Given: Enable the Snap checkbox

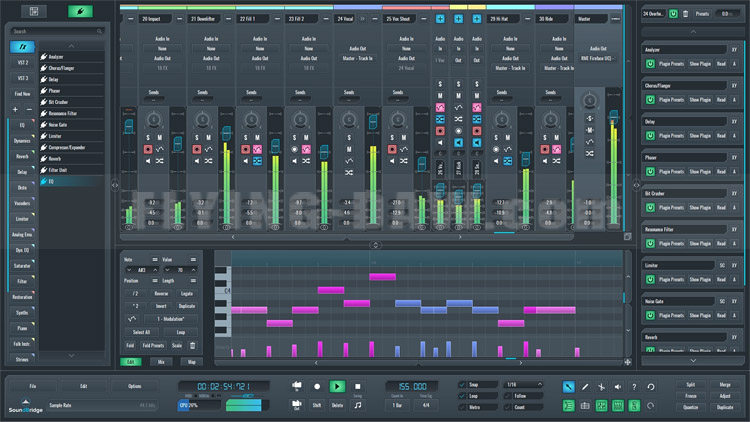Looking at the screenshot, I should 462,385.
